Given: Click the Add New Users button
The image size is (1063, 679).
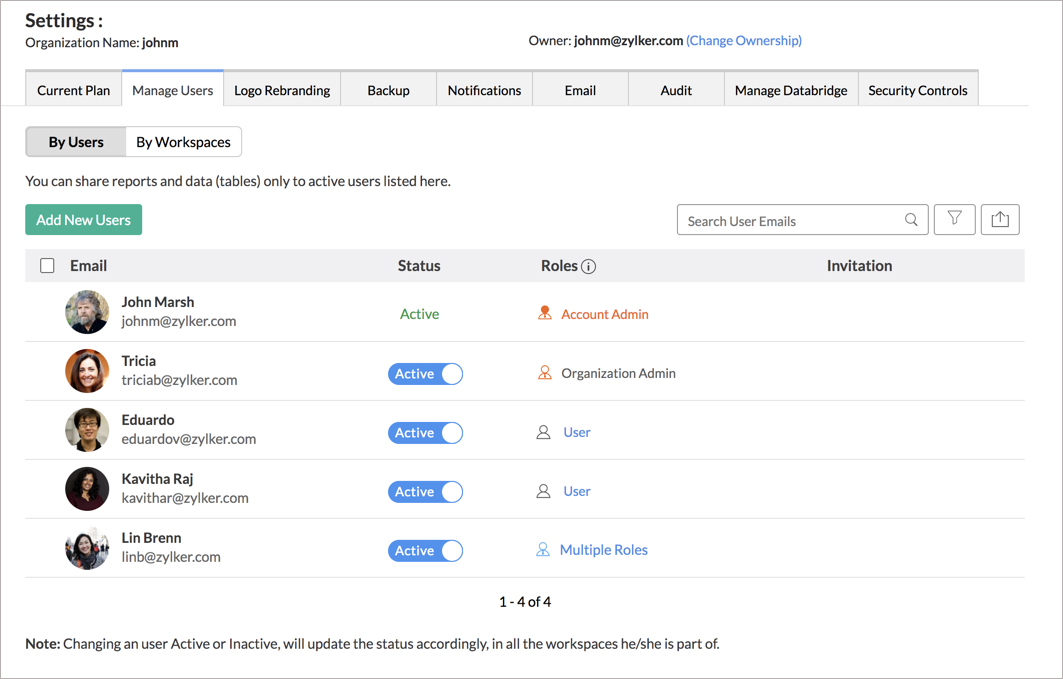Looking at the screenshot, I should coord(83,219).
